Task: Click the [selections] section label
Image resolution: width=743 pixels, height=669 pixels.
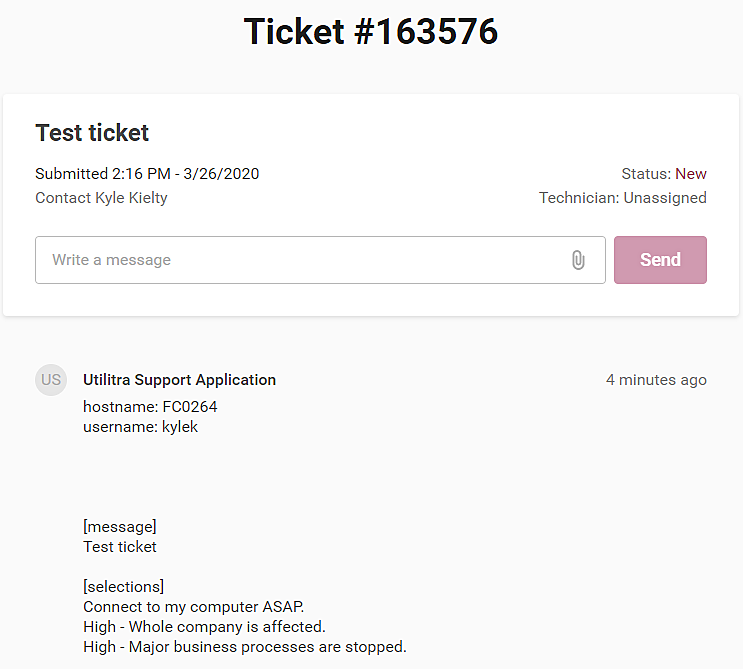Action: coord(124,587)
